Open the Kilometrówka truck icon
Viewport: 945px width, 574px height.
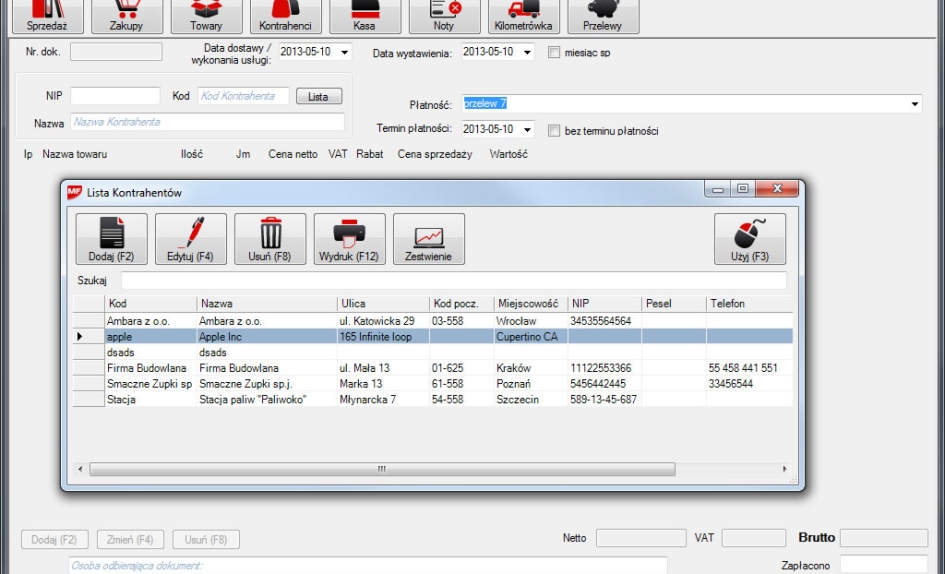pos(523,16)
